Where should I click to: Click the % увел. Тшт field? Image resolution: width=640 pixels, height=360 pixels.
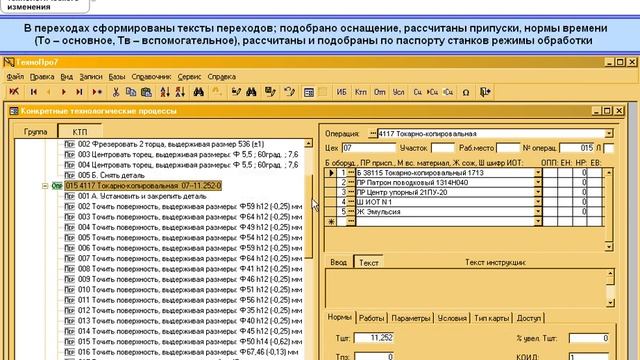pyautogui.click(x=589, y=338)
